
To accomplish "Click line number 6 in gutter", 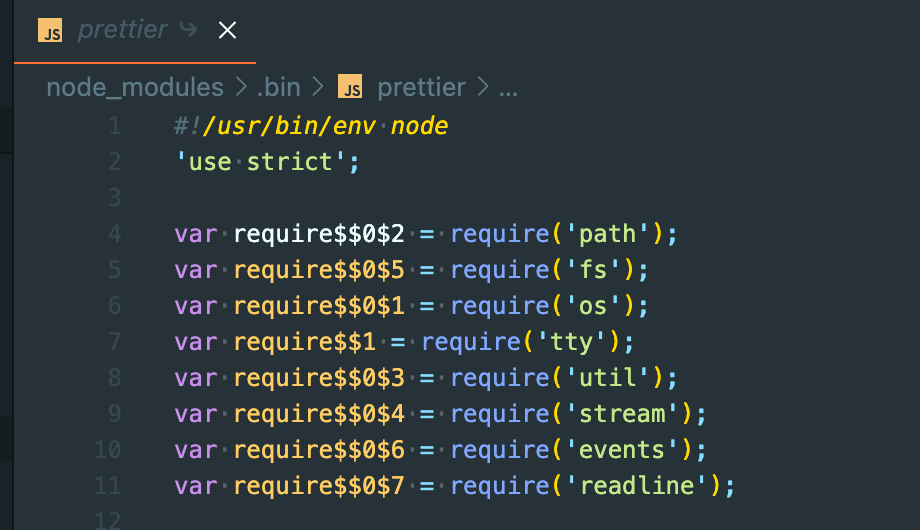I will coord(115,306).
